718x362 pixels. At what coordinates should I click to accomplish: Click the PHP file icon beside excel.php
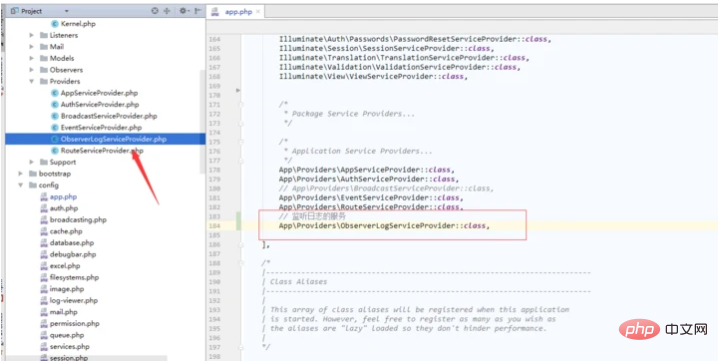pyautogui.click(x=44, y=266)
